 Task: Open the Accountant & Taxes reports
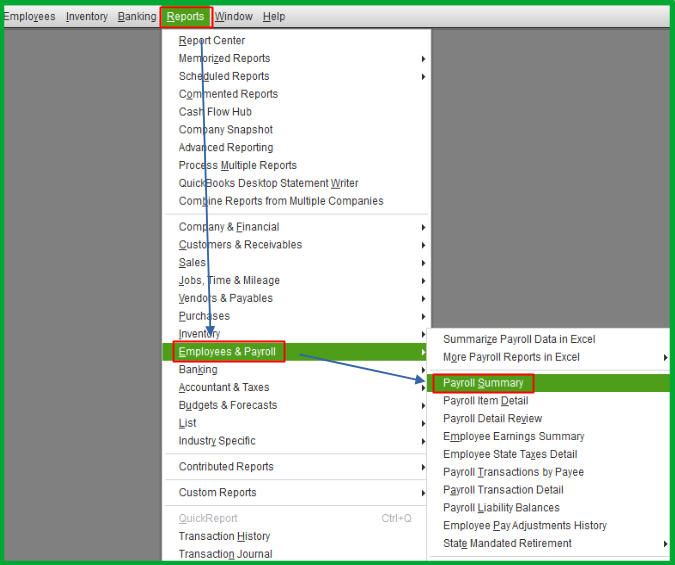point(224,387)
